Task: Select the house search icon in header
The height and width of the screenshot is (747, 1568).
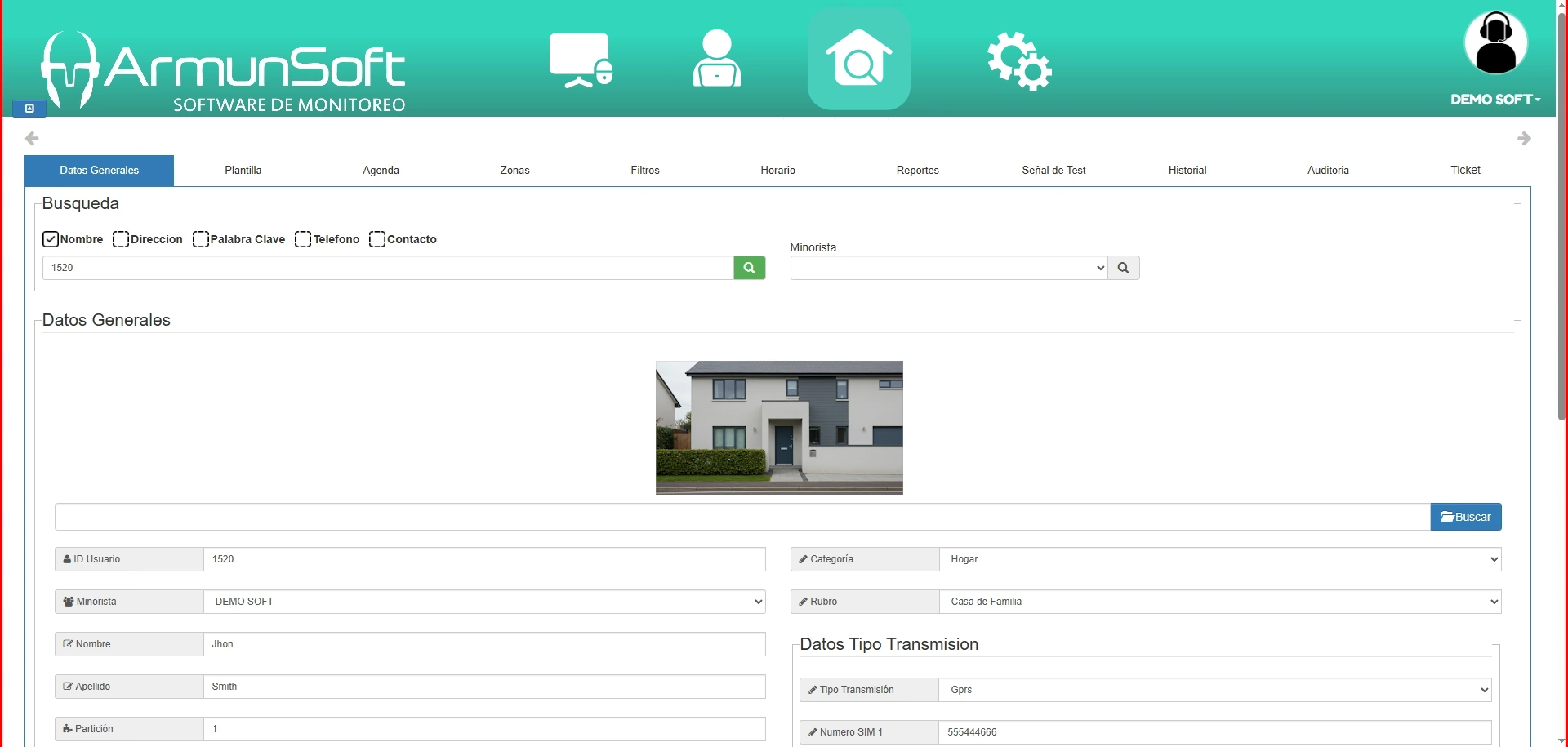Action: [858, 59]
